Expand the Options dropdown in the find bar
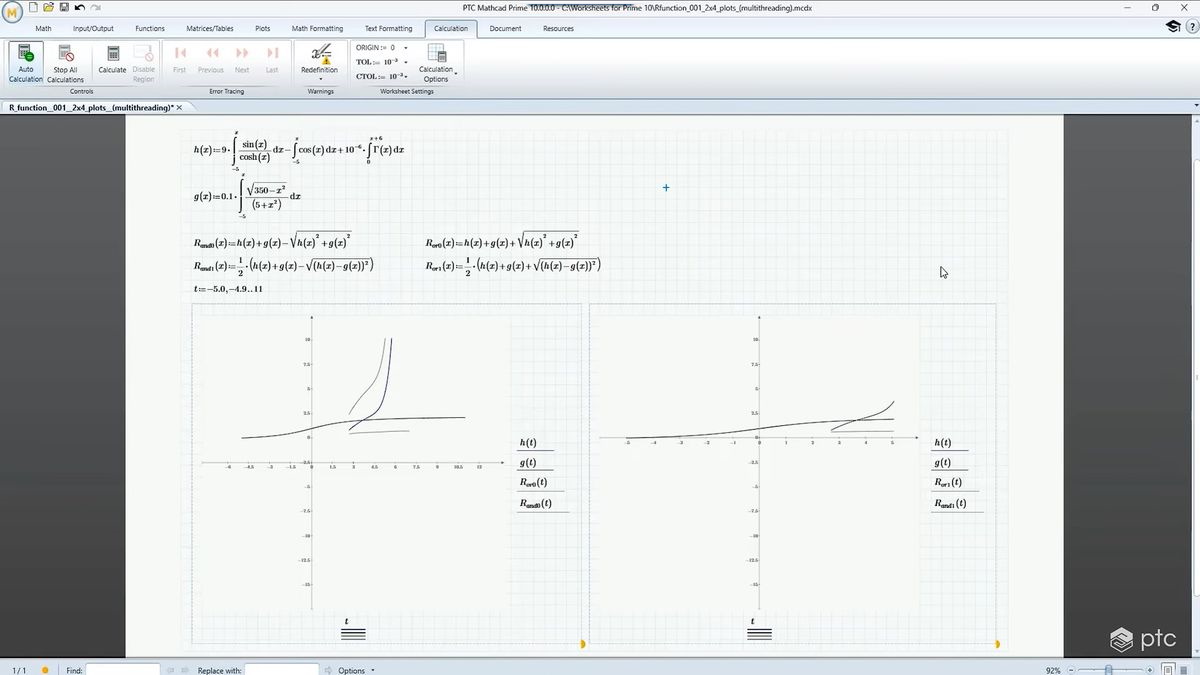 (371, 670)
